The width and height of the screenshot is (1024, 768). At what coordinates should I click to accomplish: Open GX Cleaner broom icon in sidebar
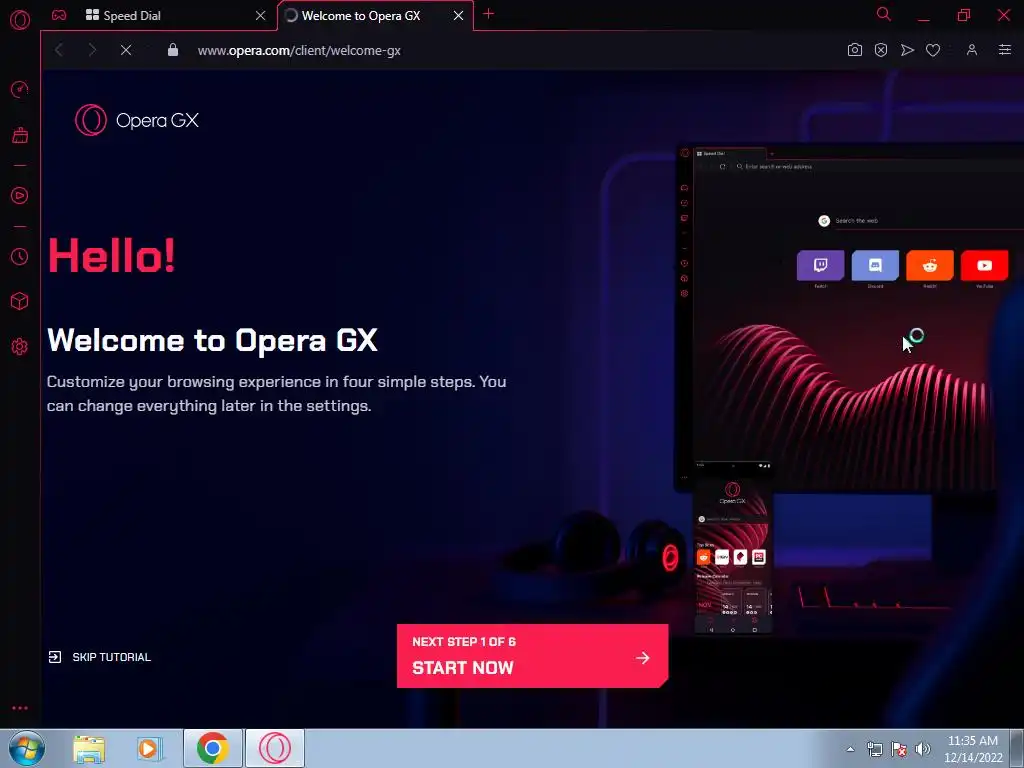click(20, 135)
